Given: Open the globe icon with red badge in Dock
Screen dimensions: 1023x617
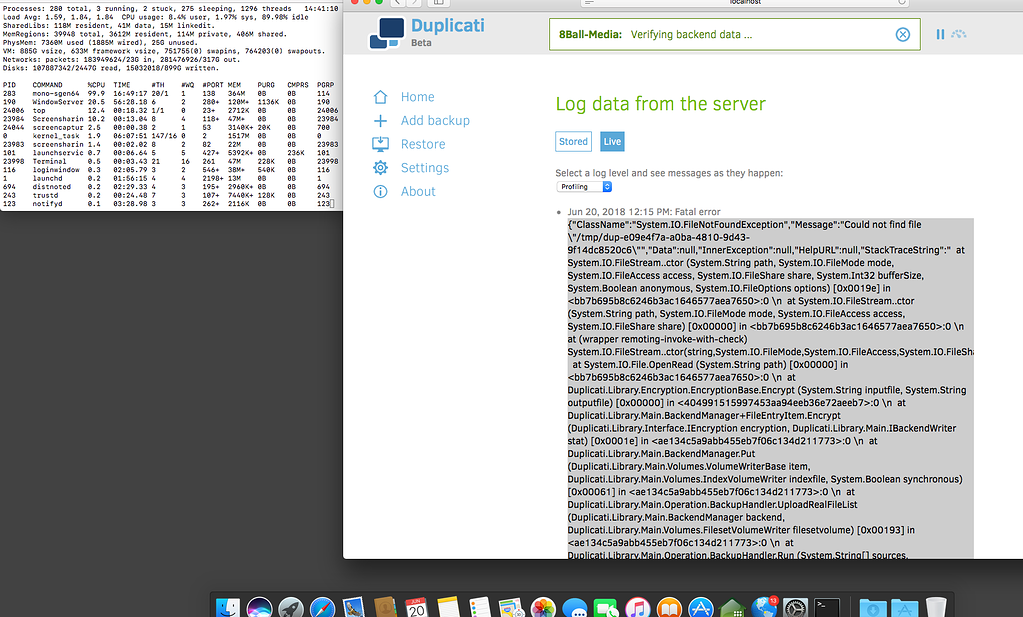Looking at the screenshot, I should 763,606.
